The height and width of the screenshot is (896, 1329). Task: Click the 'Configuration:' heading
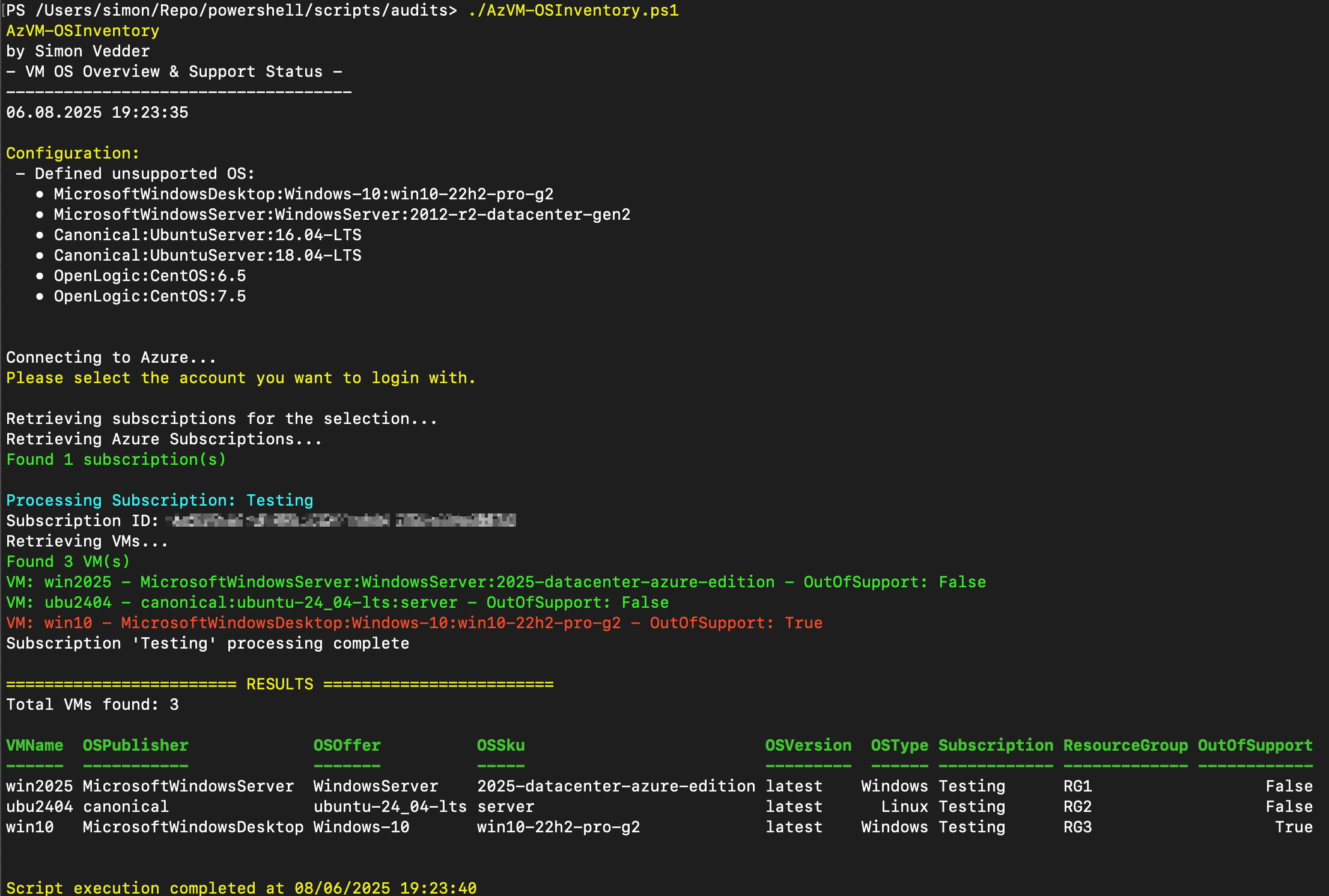[x=73, y=153]
